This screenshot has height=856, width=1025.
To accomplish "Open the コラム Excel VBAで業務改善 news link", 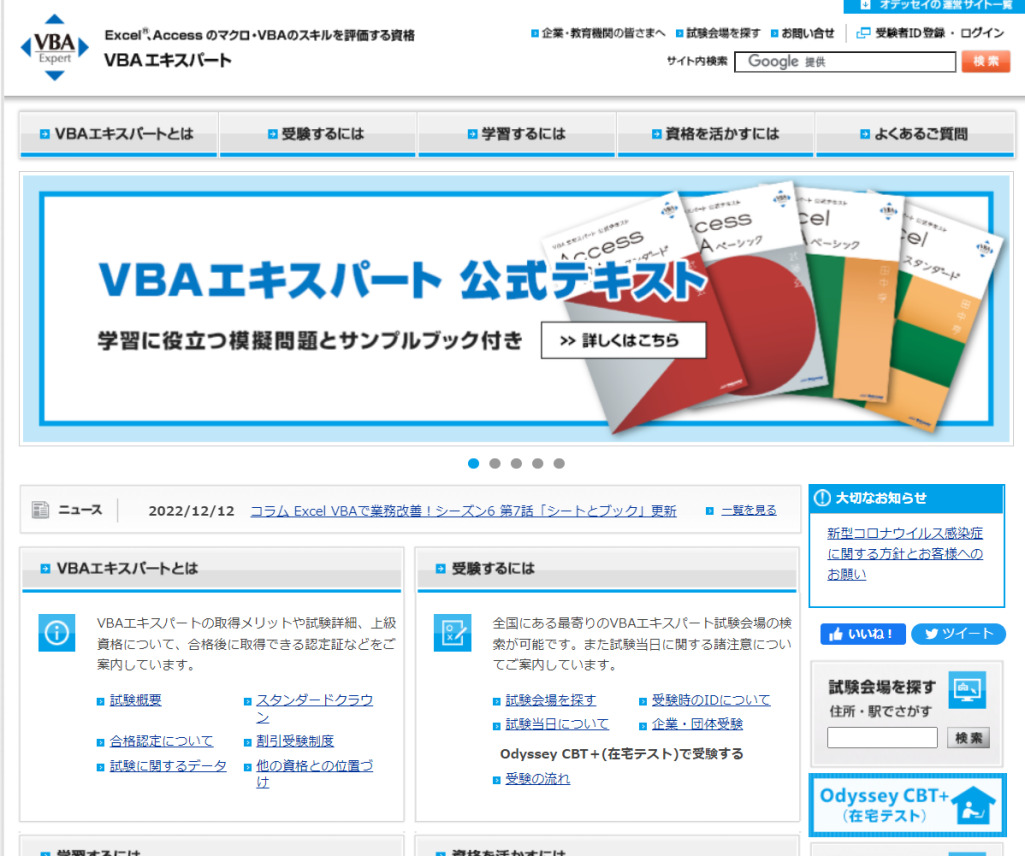I will 463,511.
